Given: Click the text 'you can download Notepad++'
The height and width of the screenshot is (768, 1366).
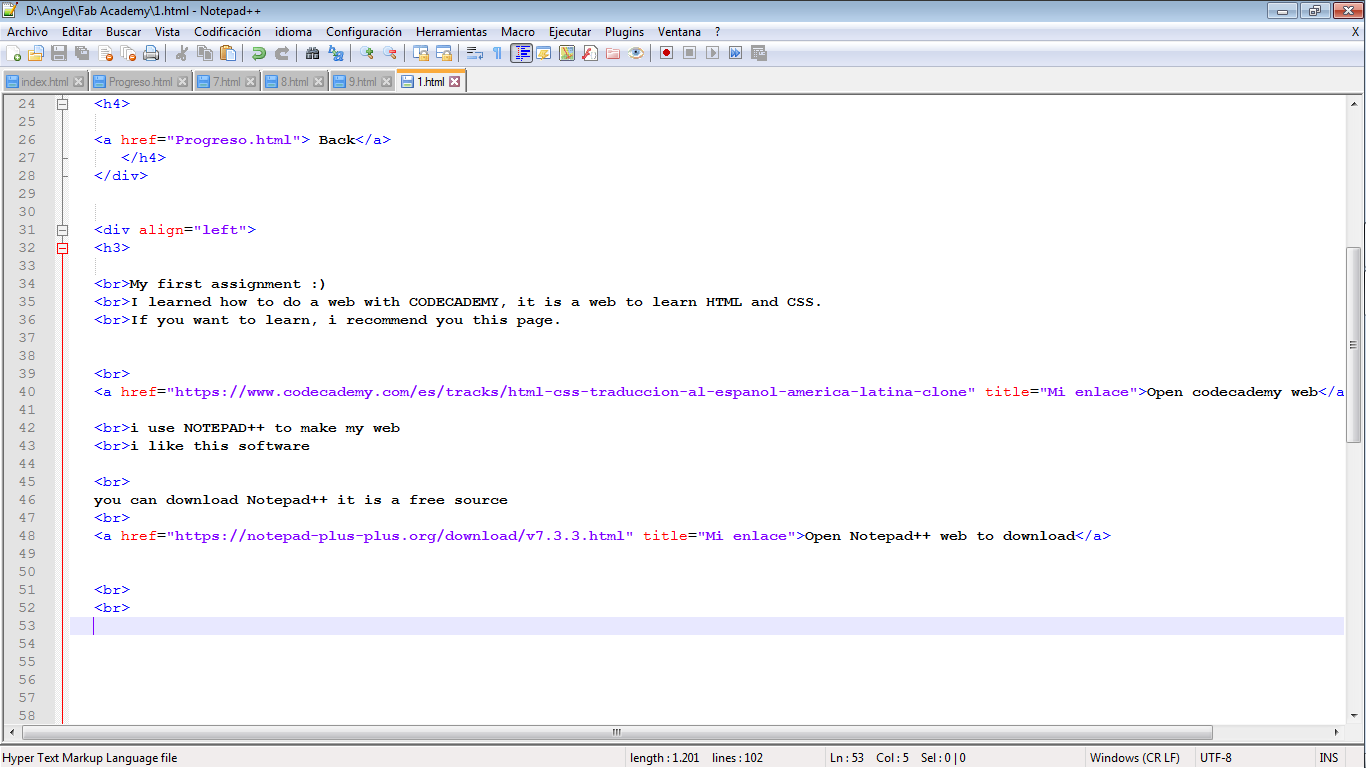Looking at the screenshot, I should 211,500.
